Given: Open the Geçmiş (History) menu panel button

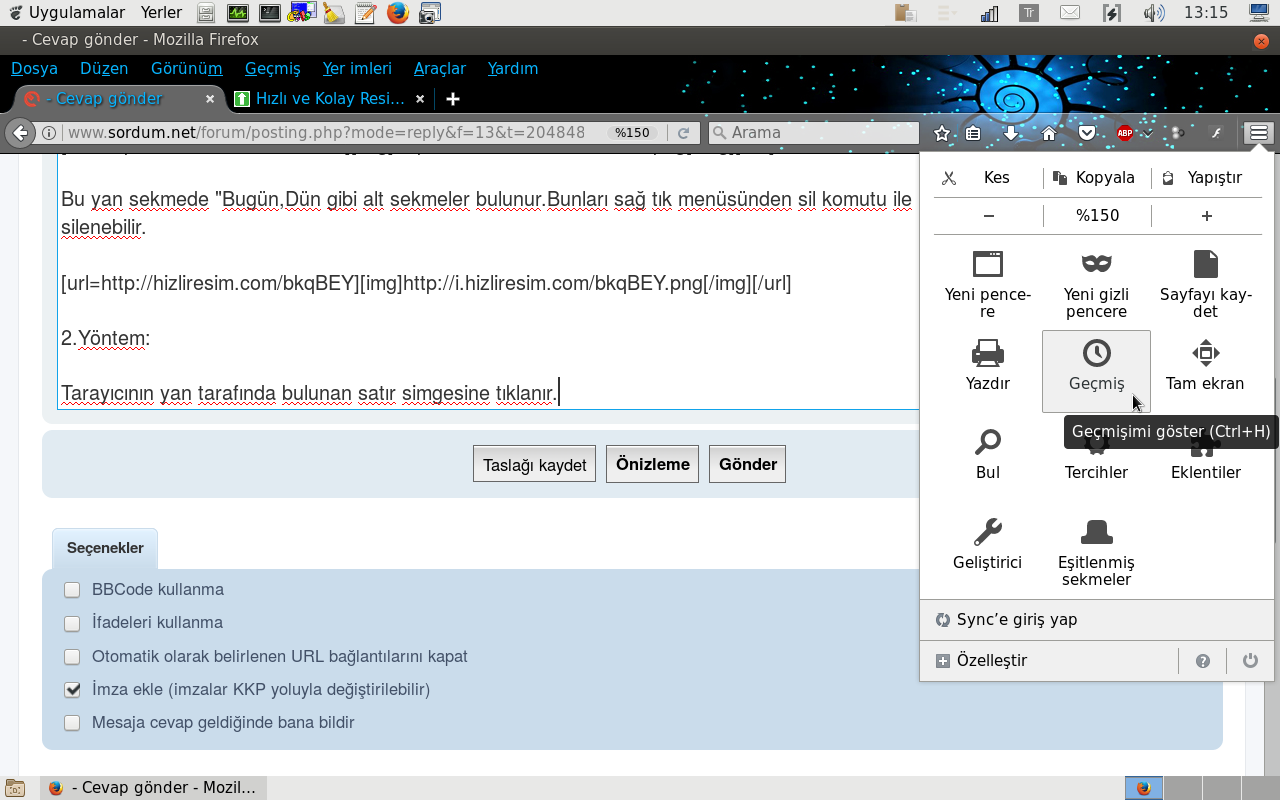Looking at the screenshot, I should pyautogui.click(x=1096, y=371).
